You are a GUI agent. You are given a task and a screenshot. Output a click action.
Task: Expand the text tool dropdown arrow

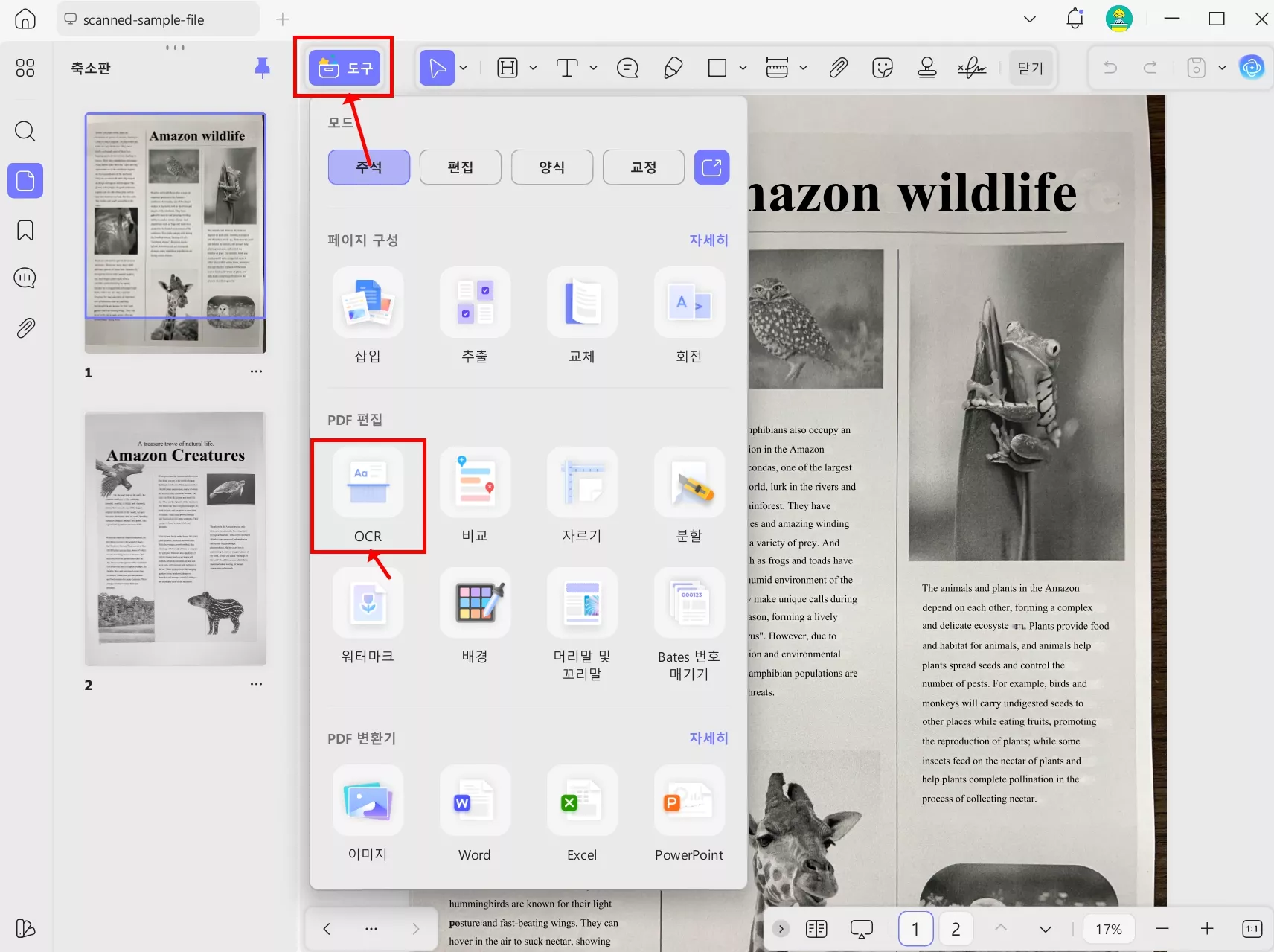point(593,68)
